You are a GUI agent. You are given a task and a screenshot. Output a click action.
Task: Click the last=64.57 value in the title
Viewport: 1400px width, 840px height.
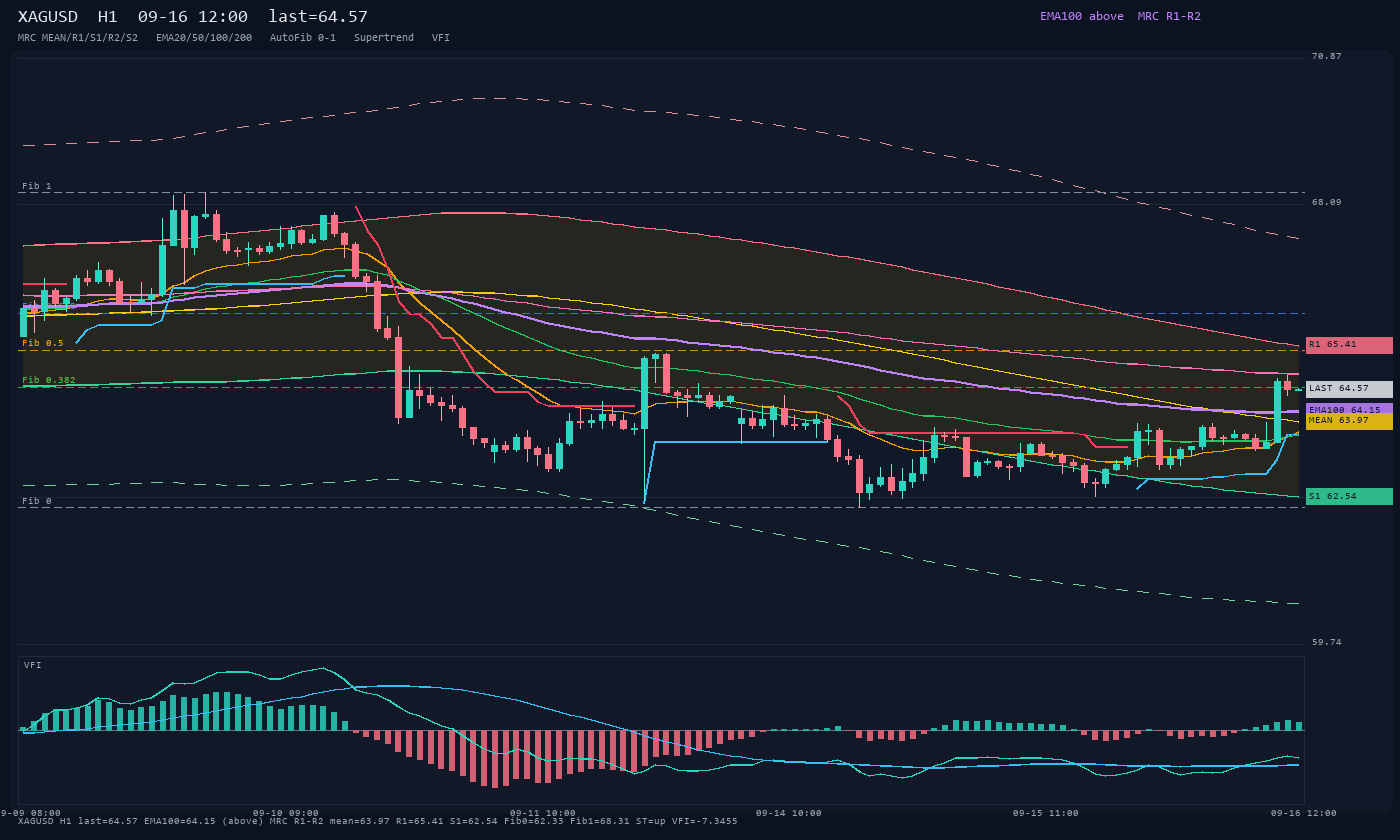tap(318, 17)
